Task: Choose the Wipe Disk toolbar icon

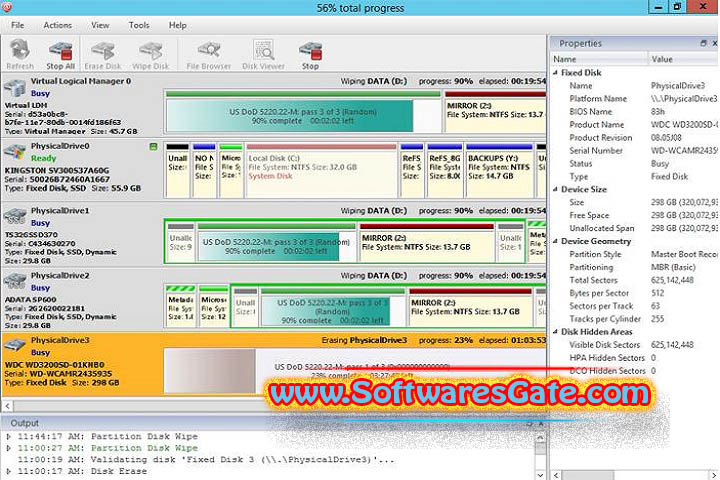Action: point(151,54)
